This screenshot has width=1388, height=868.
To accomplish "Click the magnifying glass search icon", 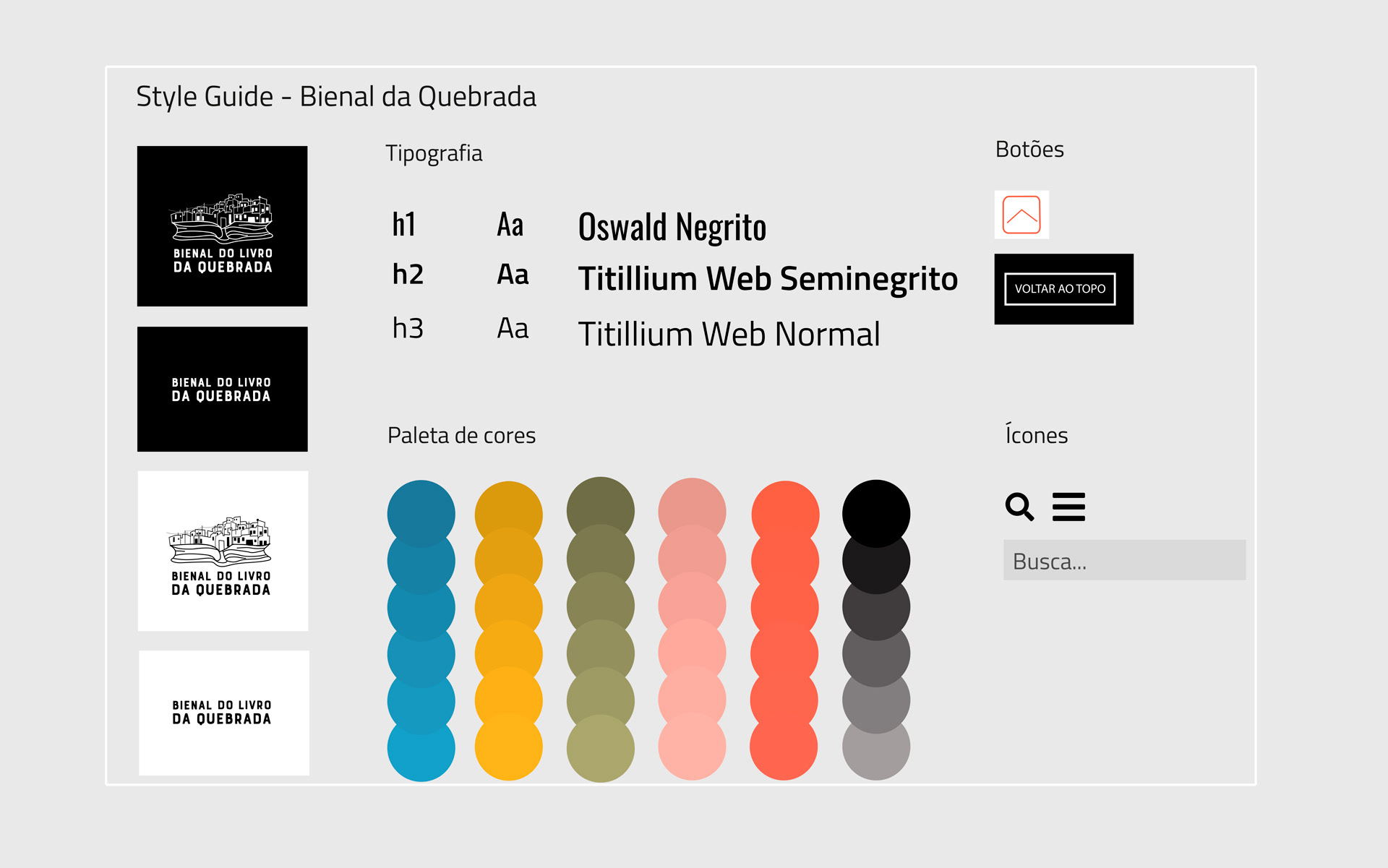I will pos(1019,507).
